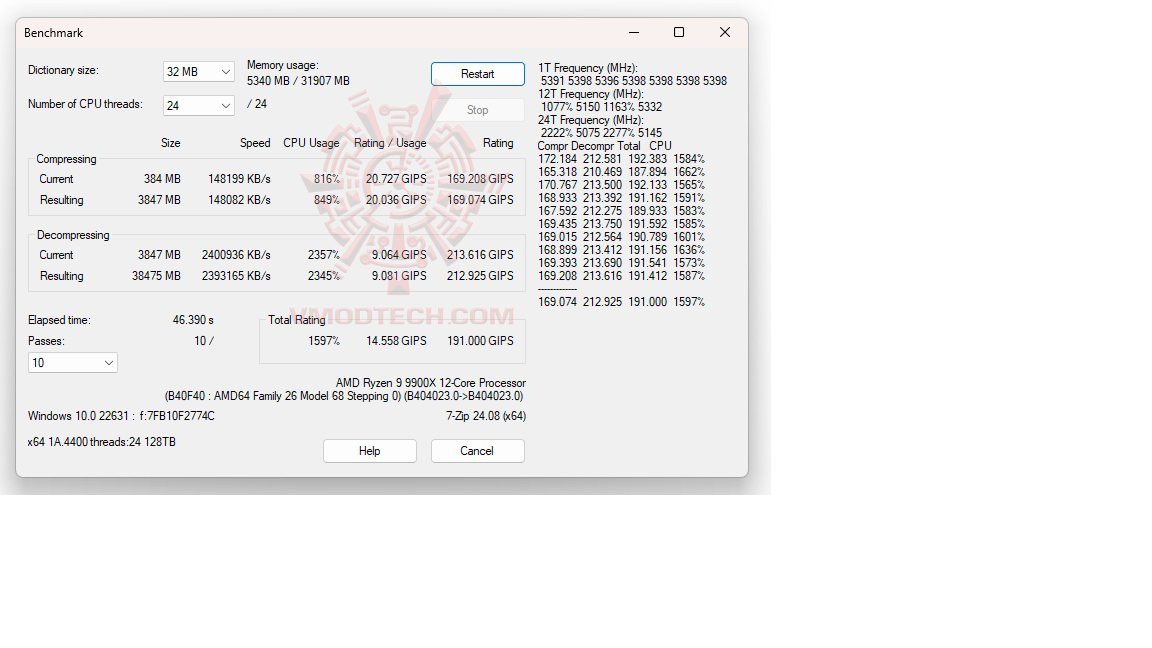Click the Stop button
1152x648 pixels.
pos(477,110)
